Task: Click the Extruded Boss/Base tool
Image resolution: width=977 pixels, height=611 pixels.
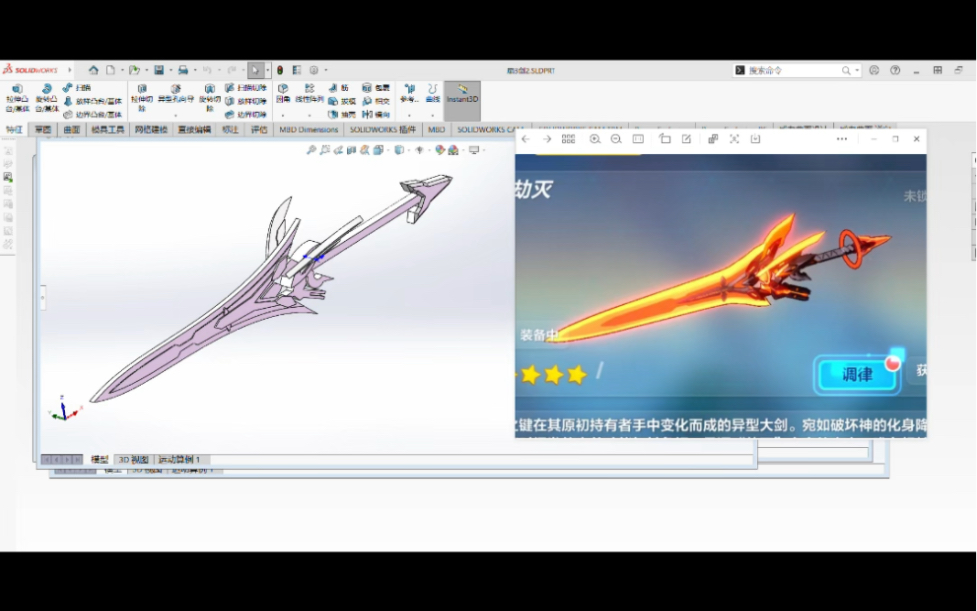Action: [17, 98]
